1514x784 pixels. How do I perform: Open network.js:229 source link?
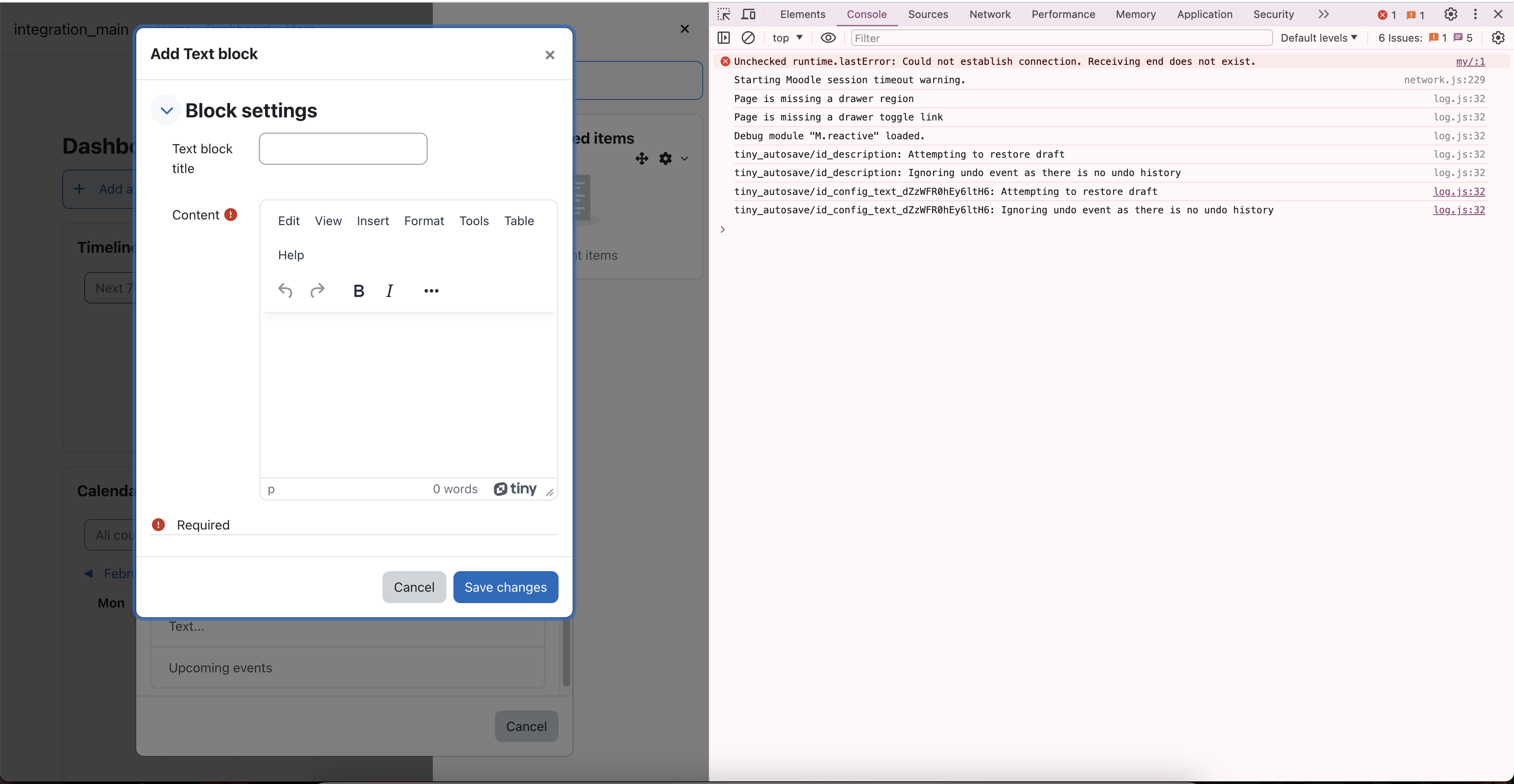1444,80
